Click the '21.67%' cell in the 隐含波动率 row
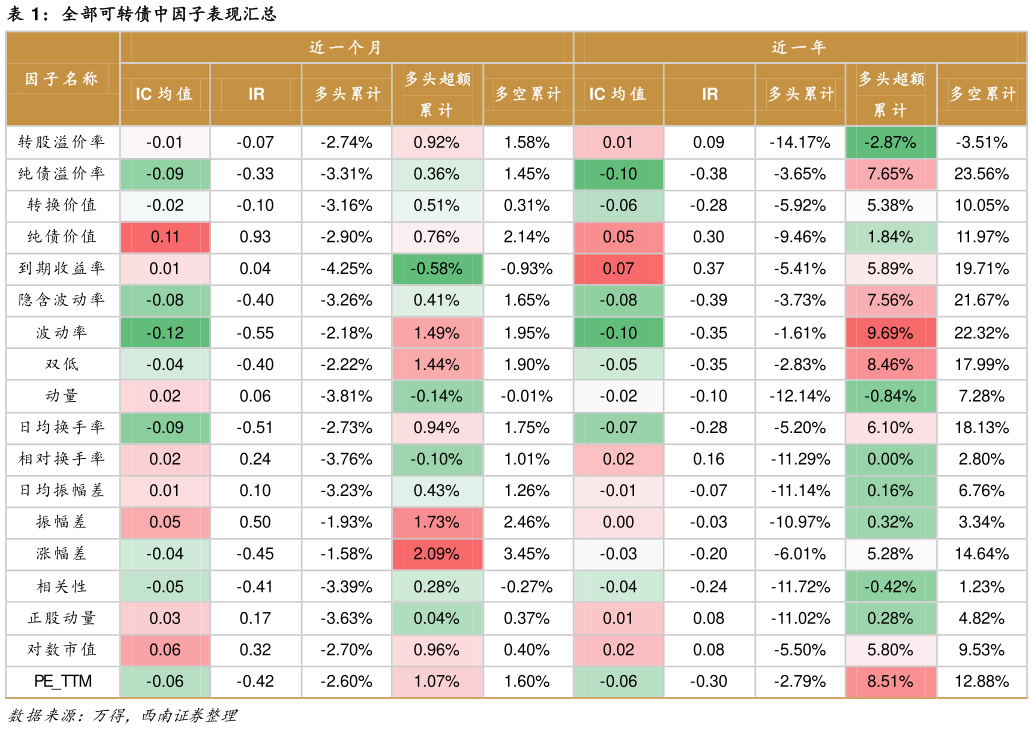The image size is (1033, 729). pyautogui.click(x=982, y=300)
